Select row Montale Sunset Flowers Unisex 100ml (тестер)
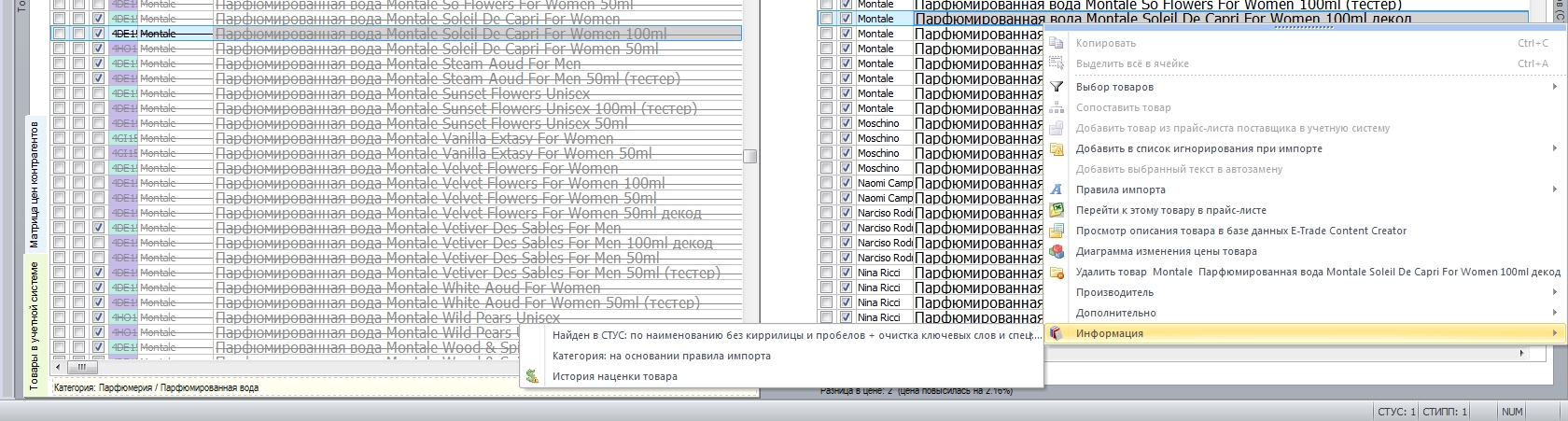The image size is (1568, 421). pyautogui.click(x=397, y=108)
